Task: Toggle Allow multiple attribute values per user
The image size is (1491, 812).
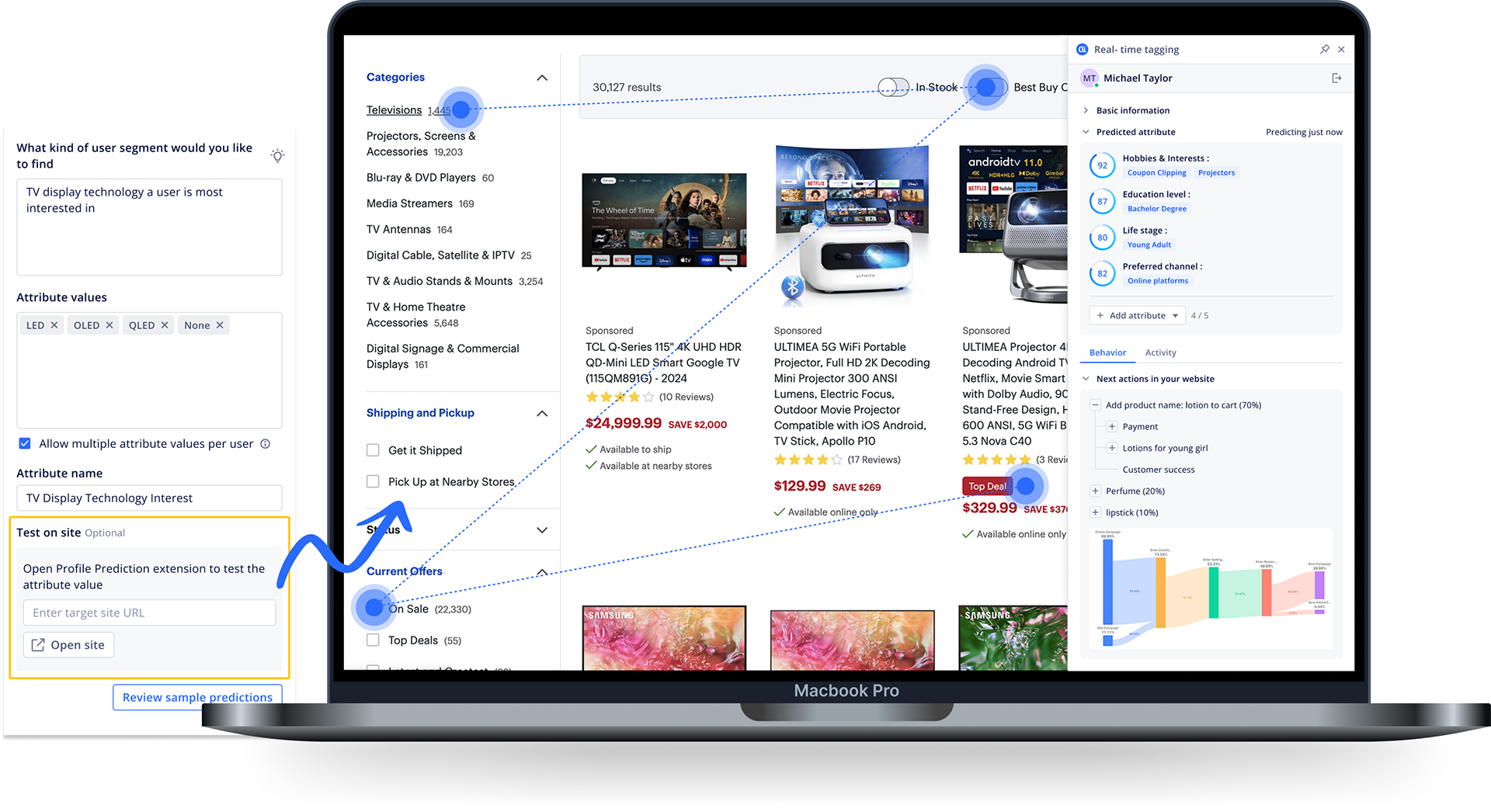Action: tap(25, 443)
